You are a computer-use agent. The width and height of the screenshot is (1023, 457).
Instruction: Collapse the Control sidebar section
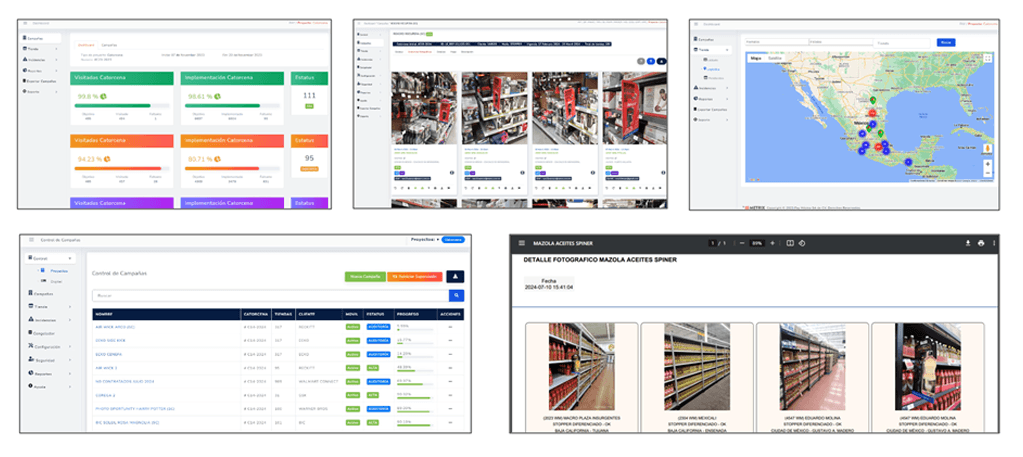pyautogui.click(x=50, y=259)
